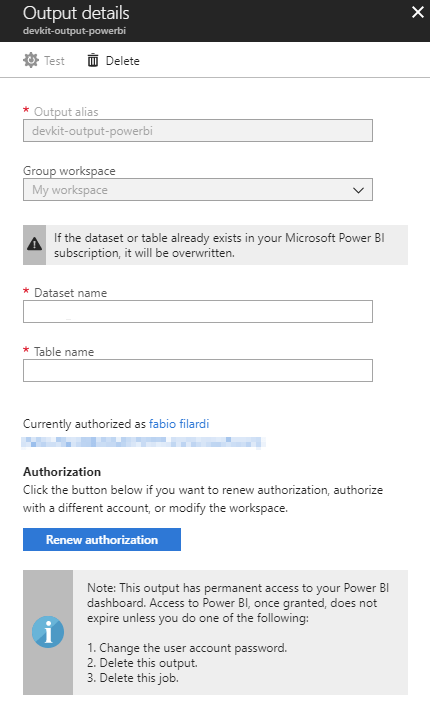
Task: Click the 'Currently authorized as' text
Action: click(x=84, y=424)
